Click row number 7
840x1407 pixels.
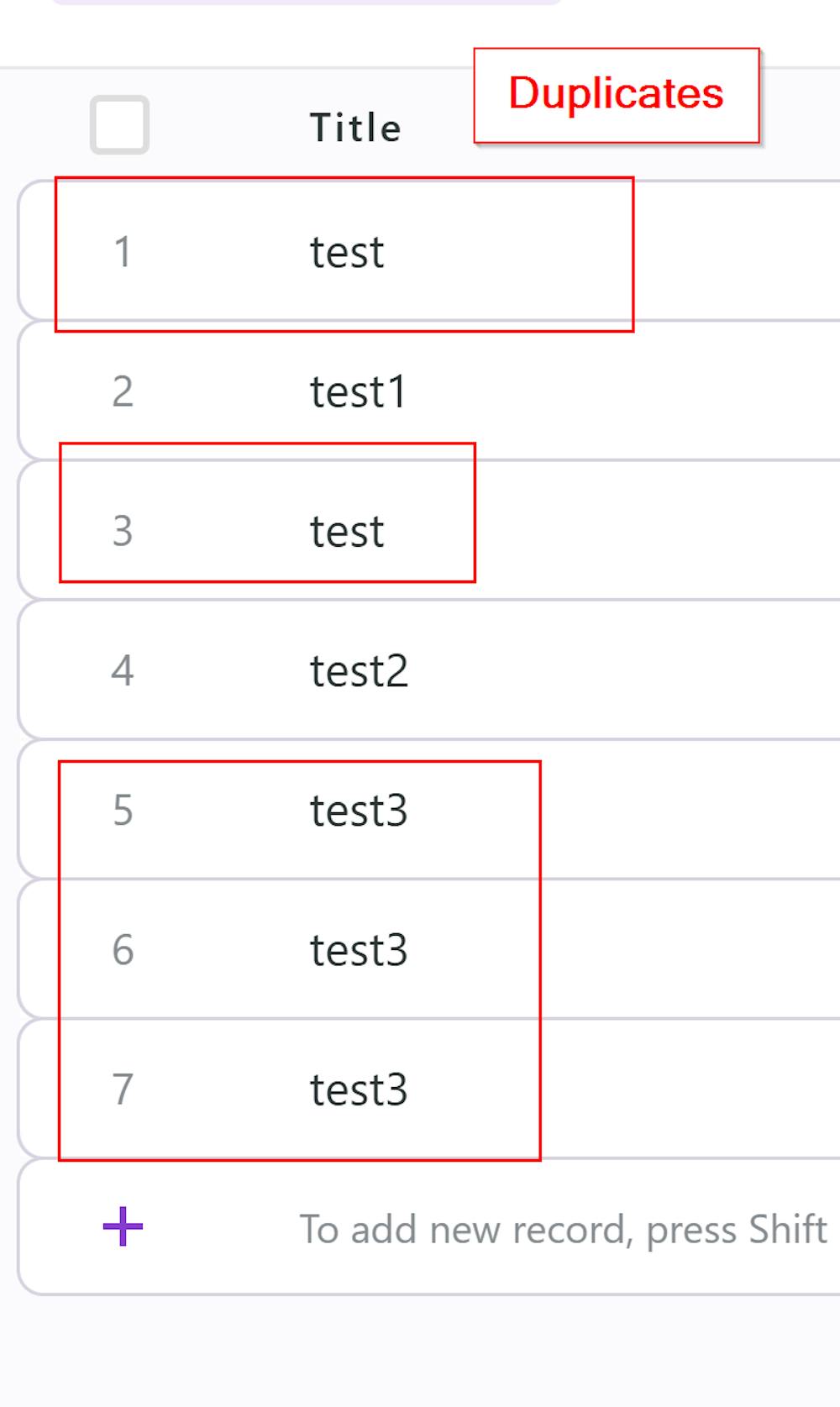pos(123,1089)
